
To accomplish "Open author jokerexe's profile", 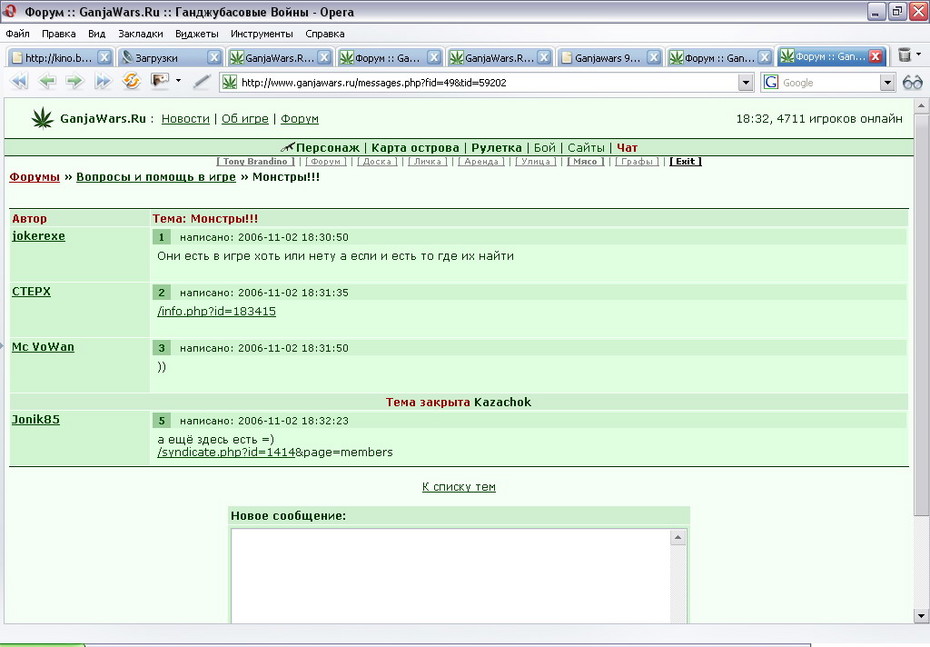I will click(39, 236).
